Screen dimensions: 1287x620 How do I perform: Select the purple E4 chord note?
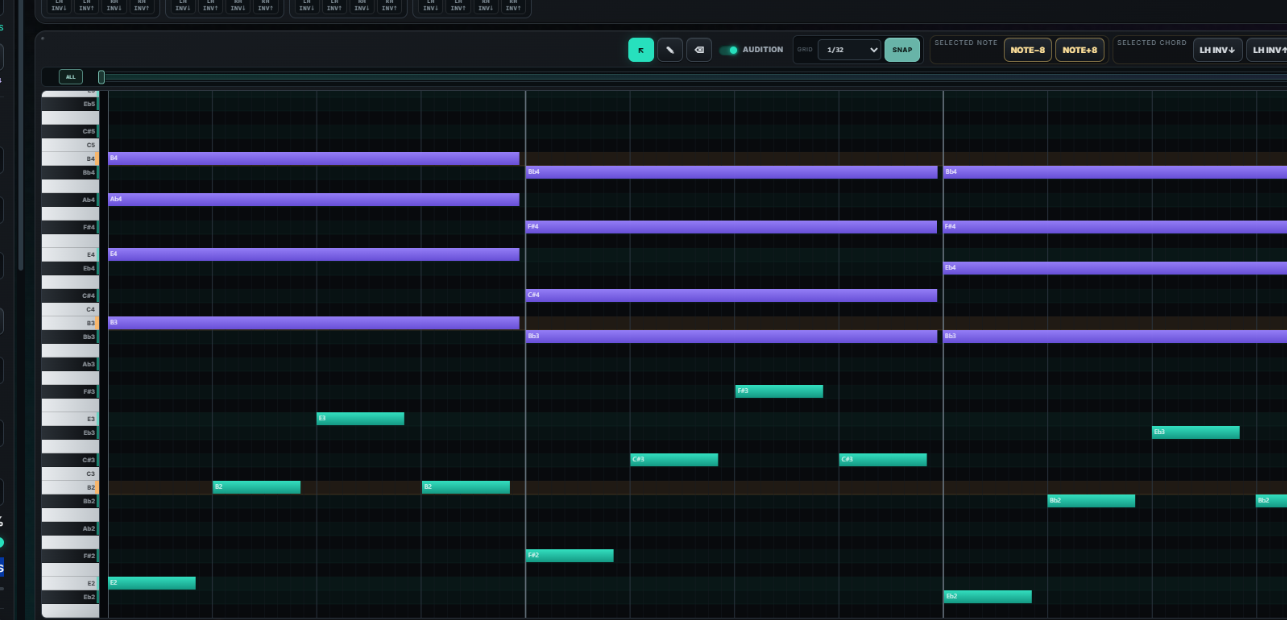tap(314, 255)
